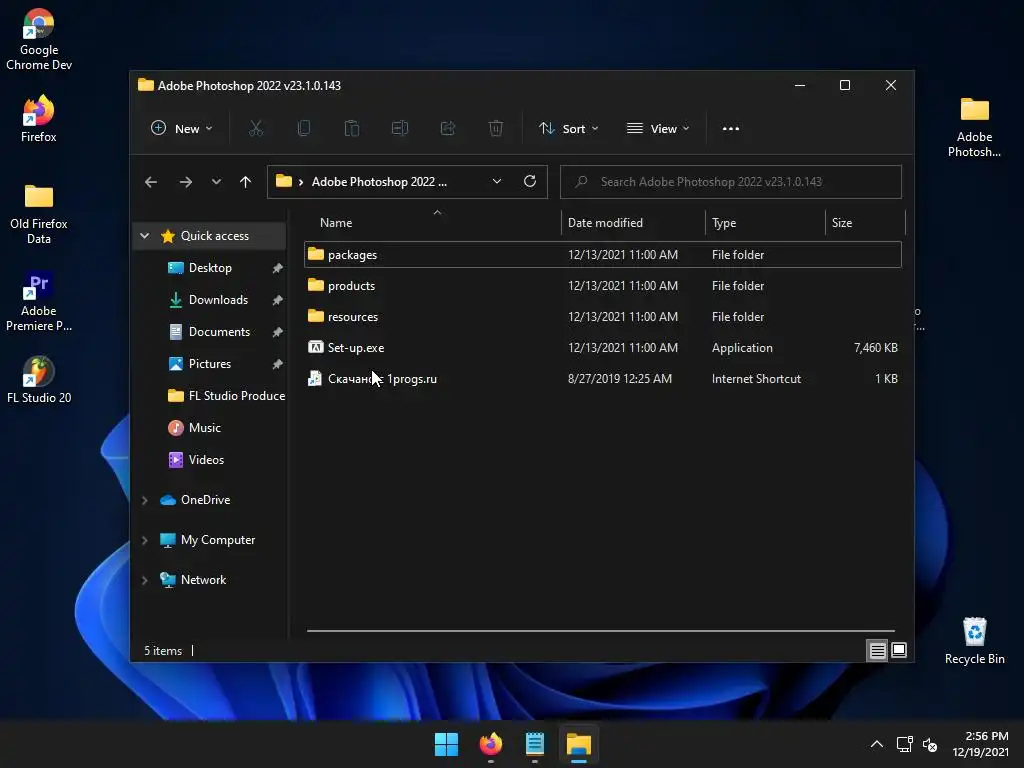Open recent locations chevron near navigation arrows
1024x768 pixels.
pyautogui.click(x=216, y=182)
